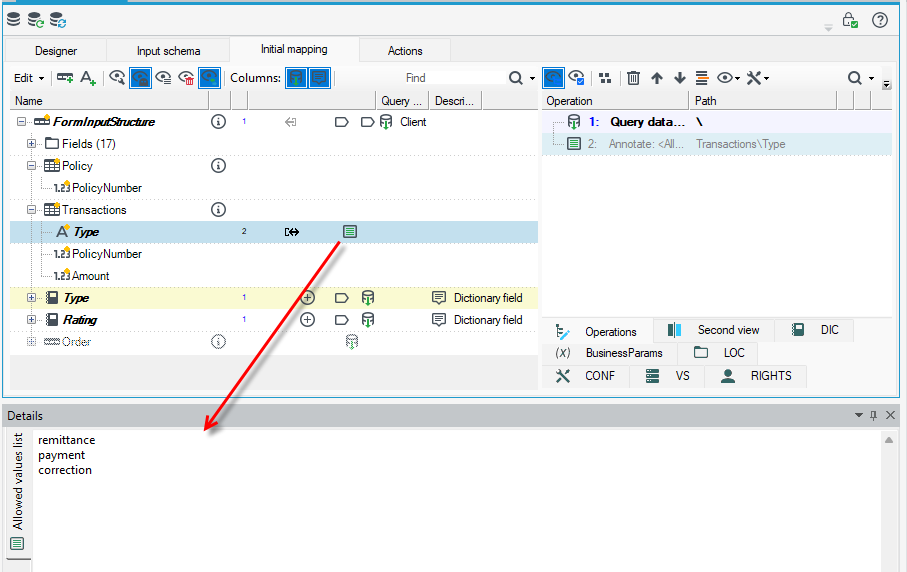Open the Edit dropdown menu
Image resolution: width=907 pixels, height=572 pixels.
(29, 78)
